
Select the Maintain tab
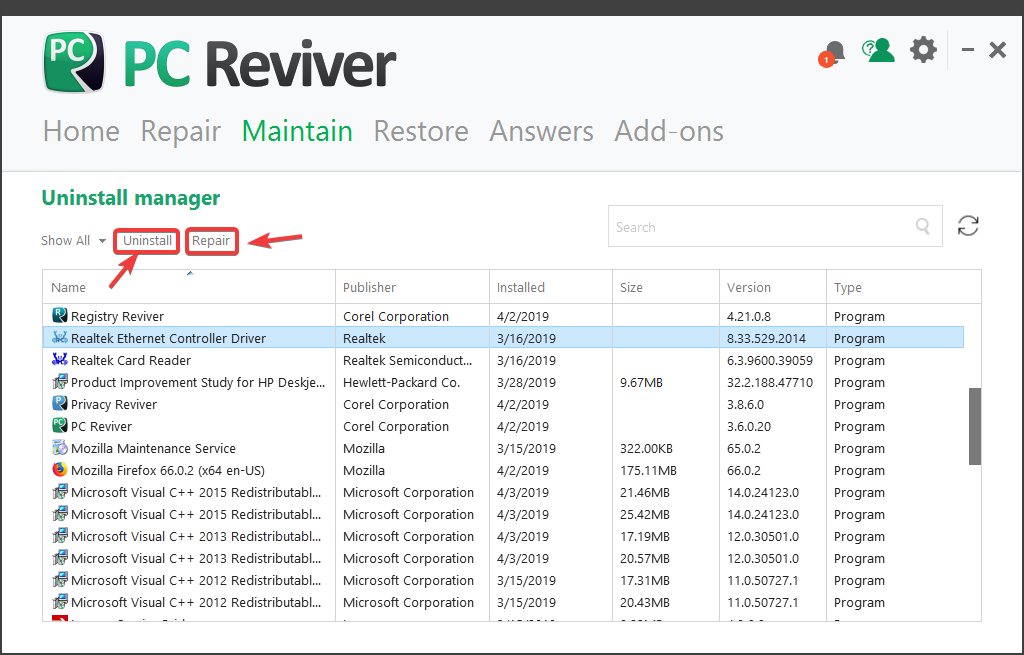[x=297, y=131]
